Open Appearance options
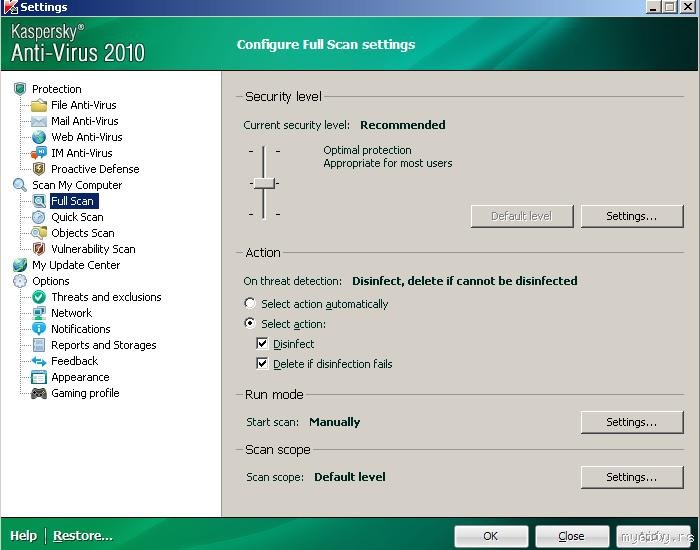This screenshot has height=550, width=700. pyautogui.click(x=80, y=377)
